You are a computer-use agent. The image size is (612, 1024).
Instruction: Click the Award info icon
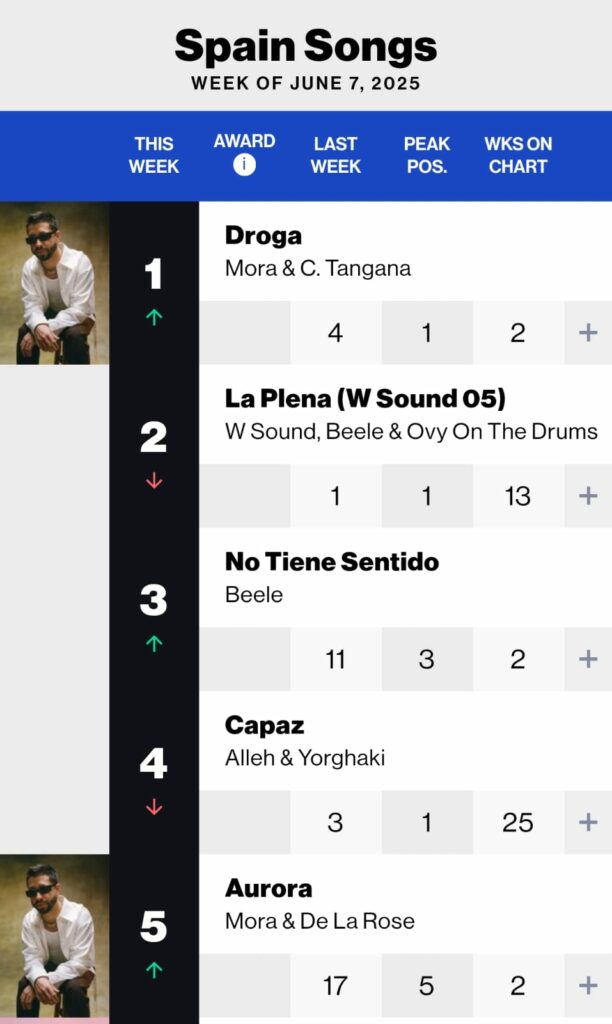coord(244,165)
